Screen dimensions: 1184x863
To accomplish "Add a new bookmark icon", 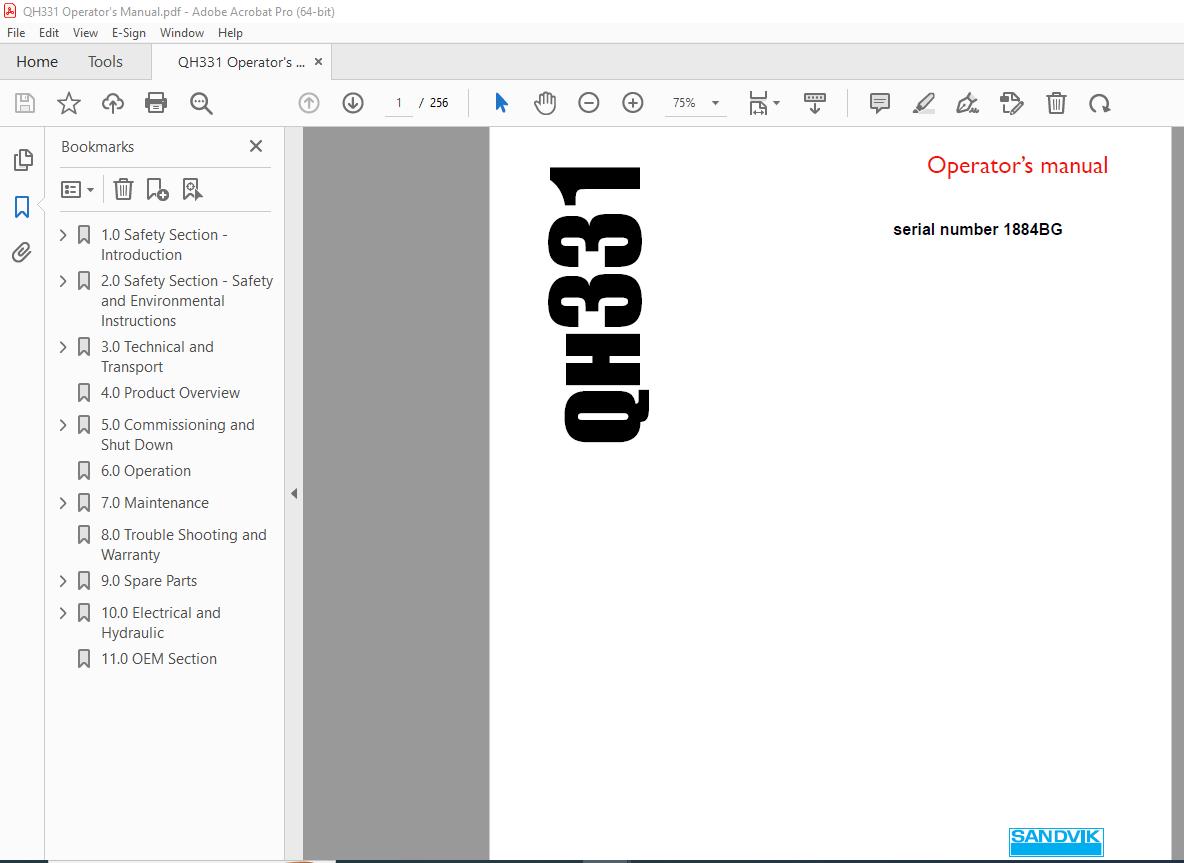I will pyautogui.click(x=157, y=189).
